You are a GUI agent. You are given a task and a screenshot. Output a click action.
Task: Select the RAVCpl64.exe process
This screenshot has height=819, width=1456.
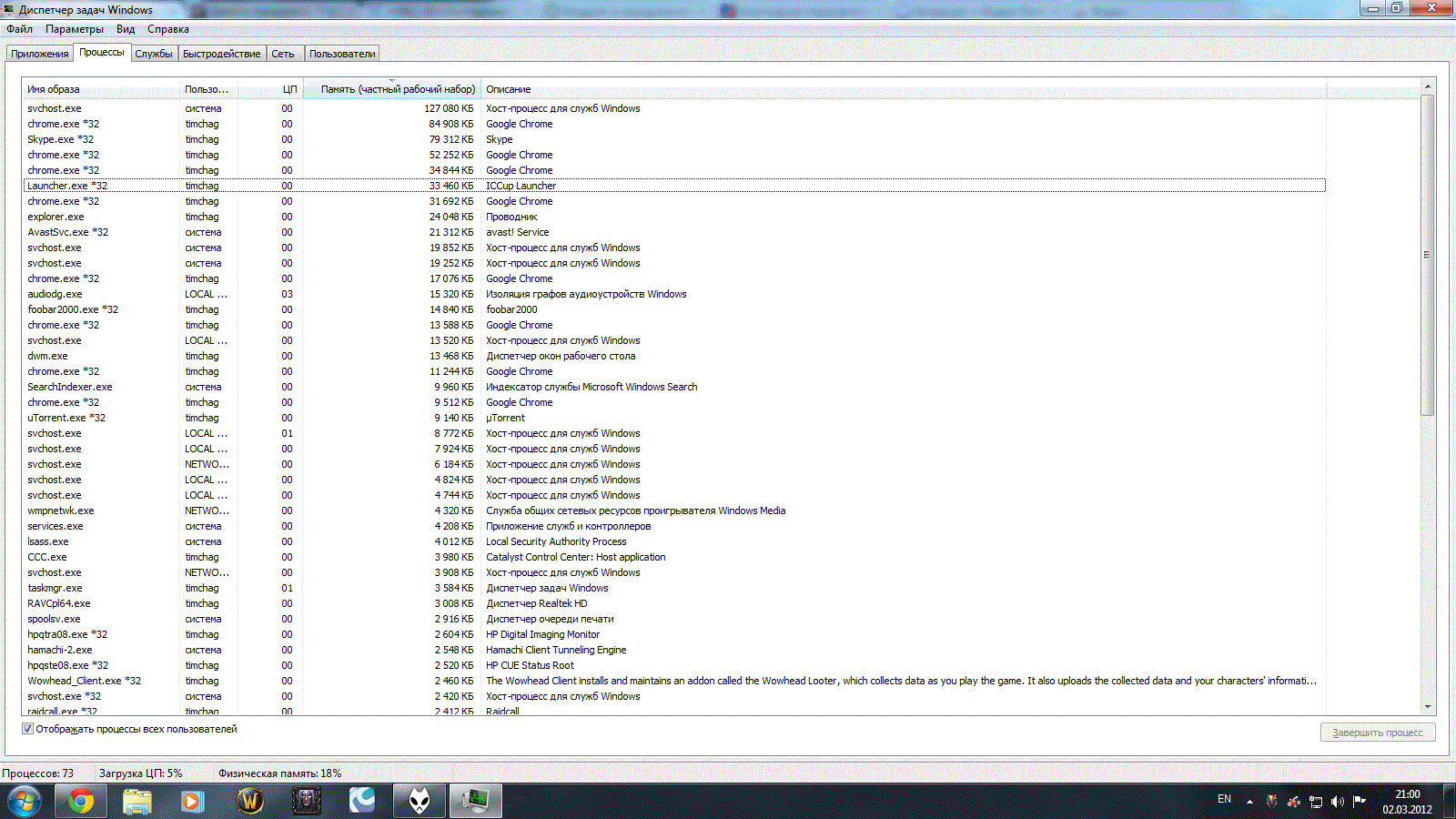pos(674,603)
